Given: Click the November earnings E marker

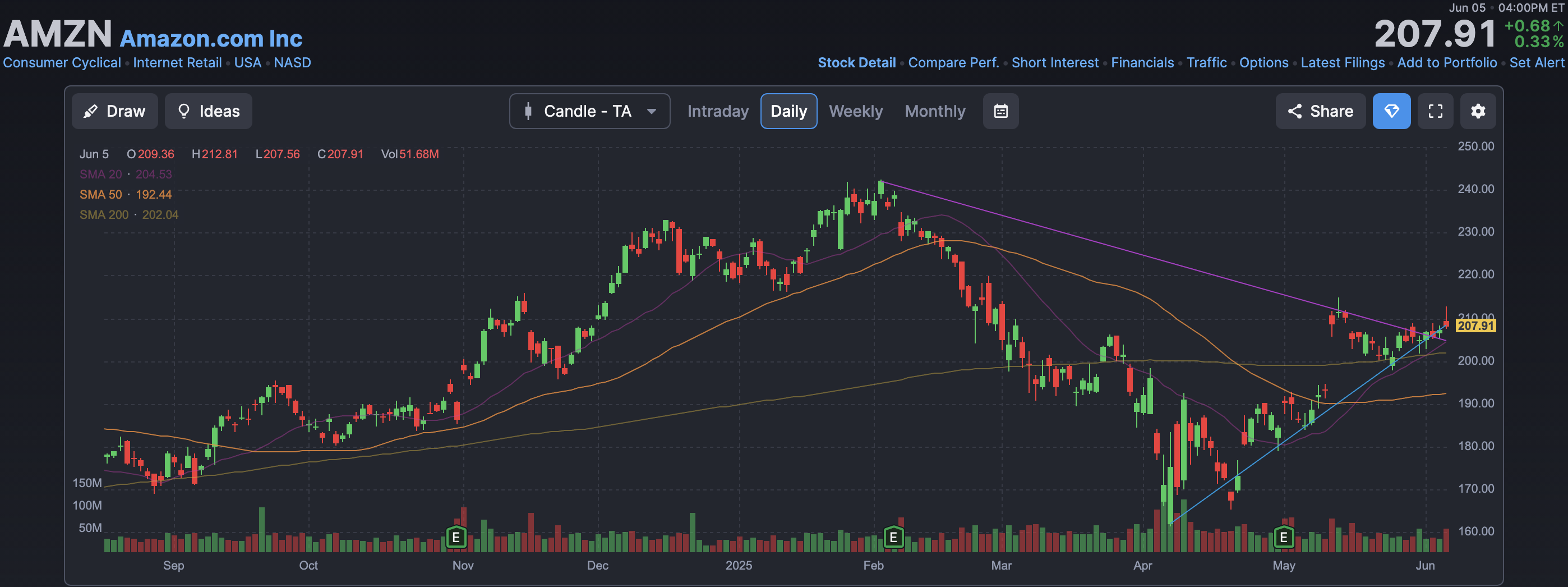Looking at the screenshot, I should 456,537.
